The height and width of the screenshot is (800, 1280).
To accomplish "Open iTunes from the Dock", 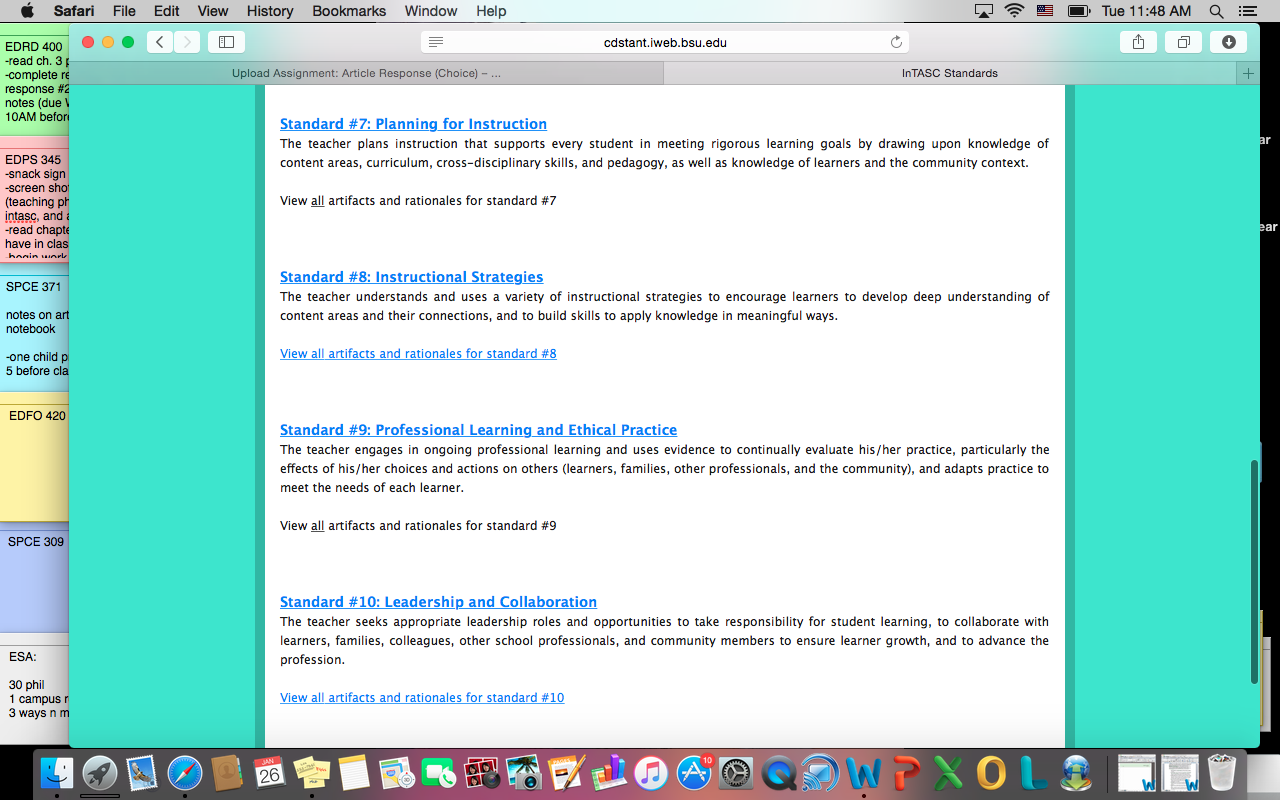I will point(651,773).
